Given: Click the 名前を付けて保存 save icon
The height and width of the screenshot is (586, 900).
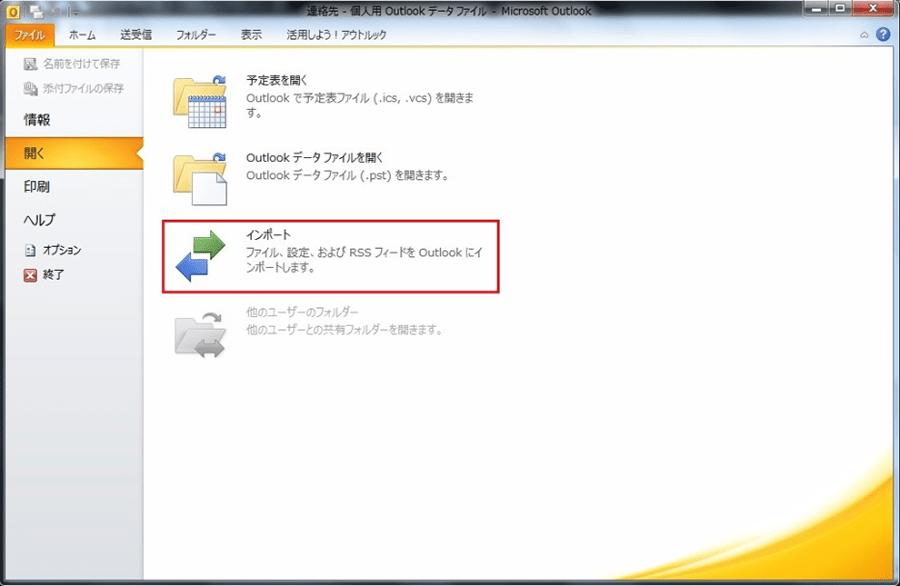Looking at the screenshot, I should click(x=30, y=64).
